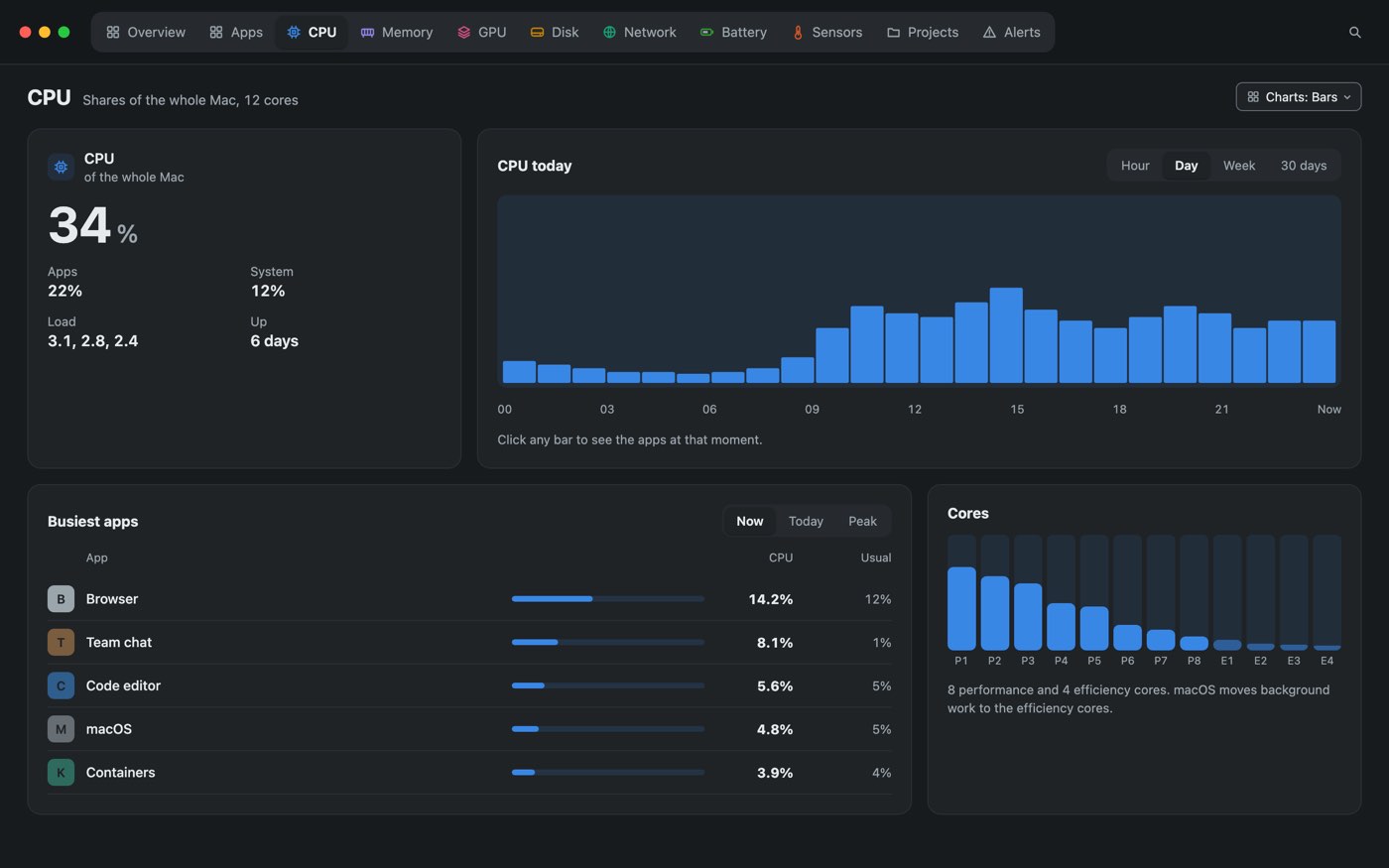The width and height of the screenshot is (1389, 868).
Task: Click the Disk drive icon
Action: click(537, 32)
